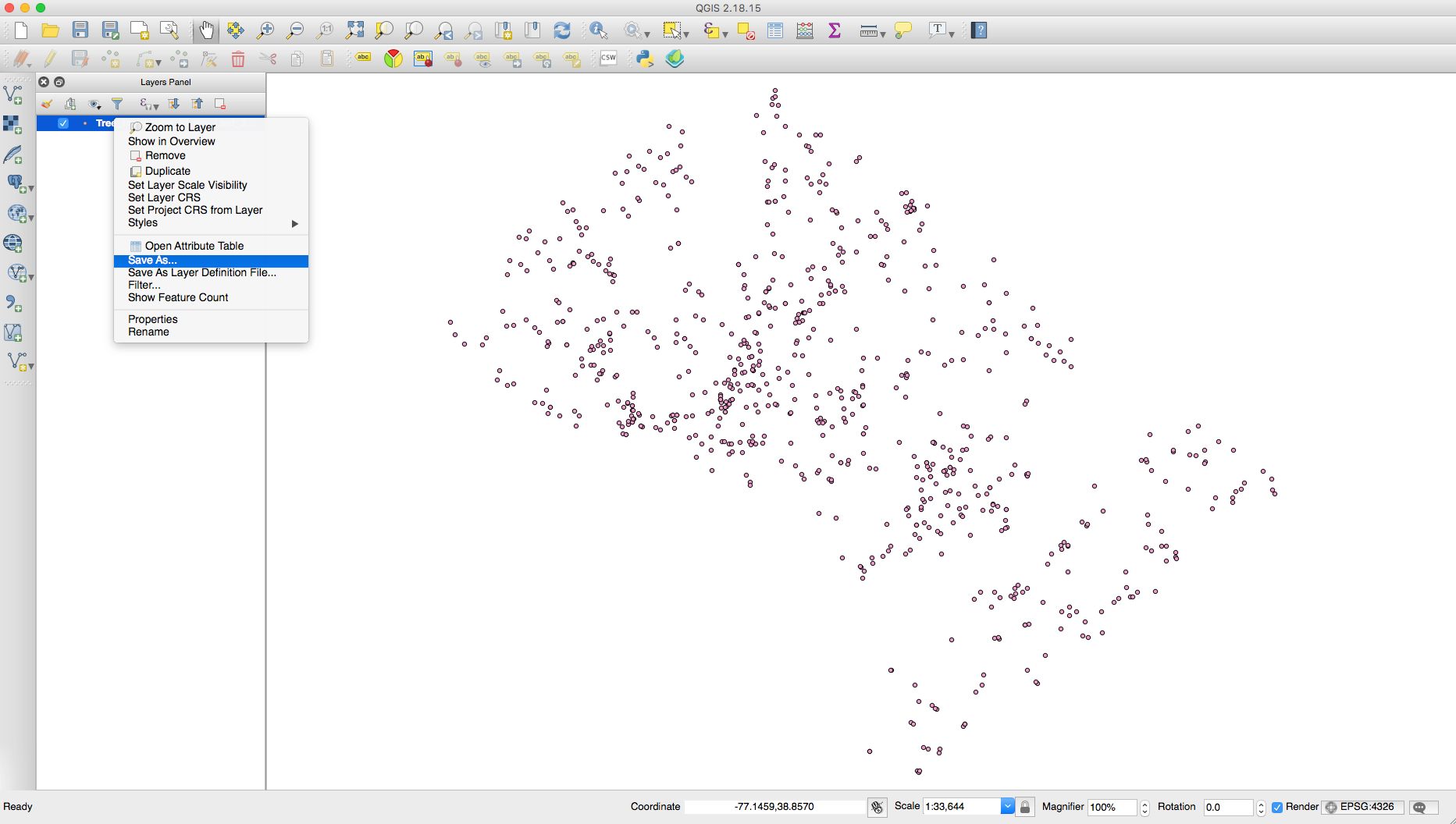Viewport: 1456px width, 824px height.
Task: Open the Statistical Summary panel
Action: coord(834,30)
